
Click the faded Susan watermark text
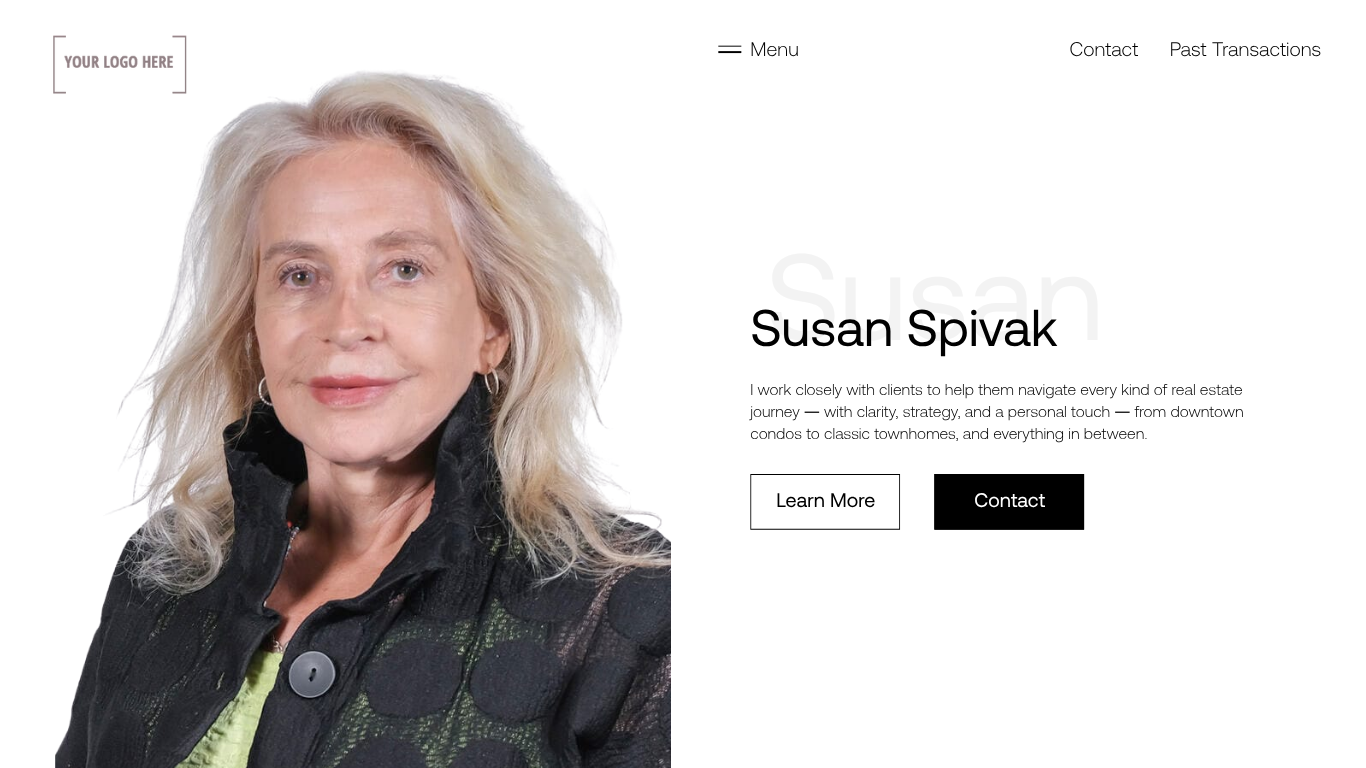[x=935, y=297]
